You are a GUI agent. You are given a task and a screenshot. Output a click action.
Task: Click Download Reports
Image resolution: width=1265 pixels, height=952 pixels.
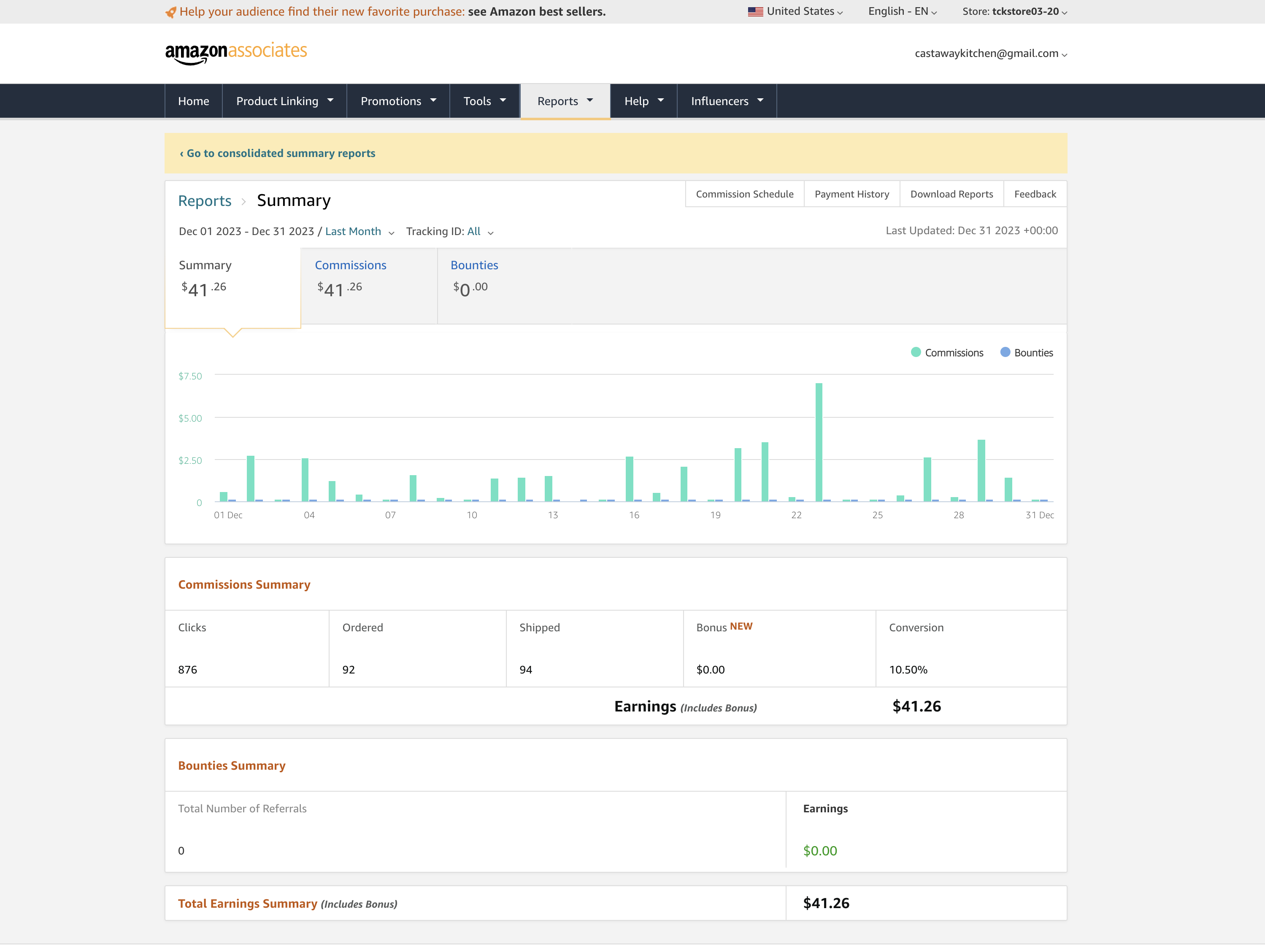coord(951,195)
